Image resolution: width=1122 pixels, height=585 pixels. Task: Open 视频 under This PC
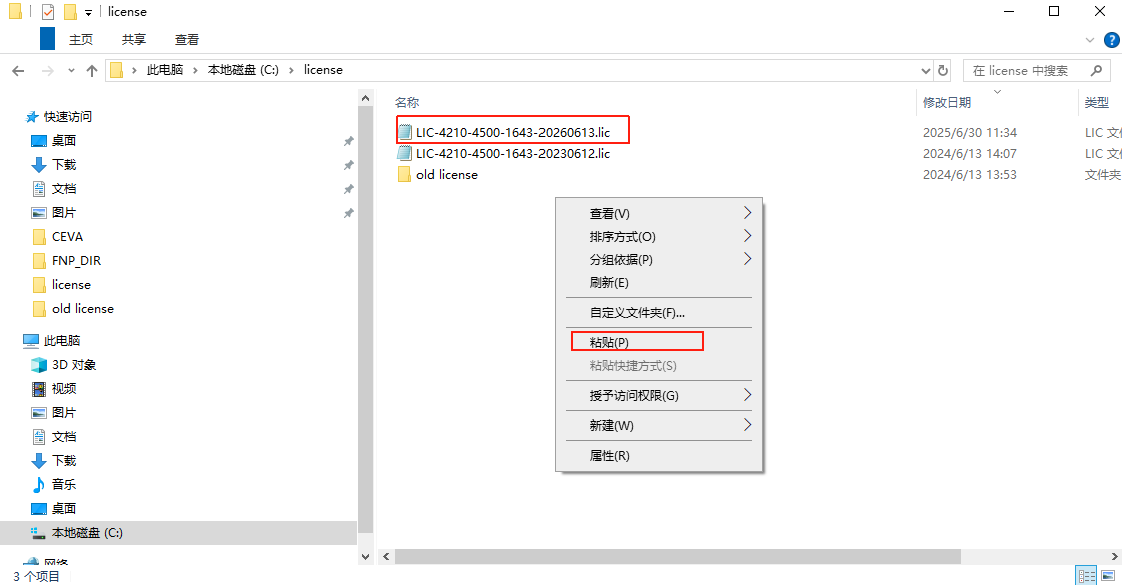[64, 388]
